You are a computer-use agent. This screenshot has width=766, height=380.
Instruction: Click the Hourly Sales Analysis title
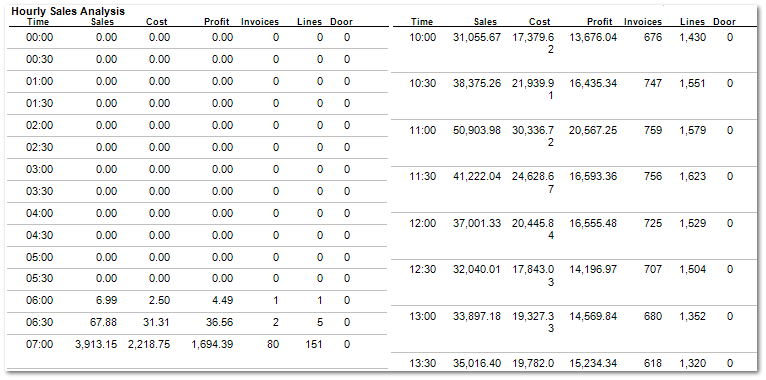click(x=67, y=11)
